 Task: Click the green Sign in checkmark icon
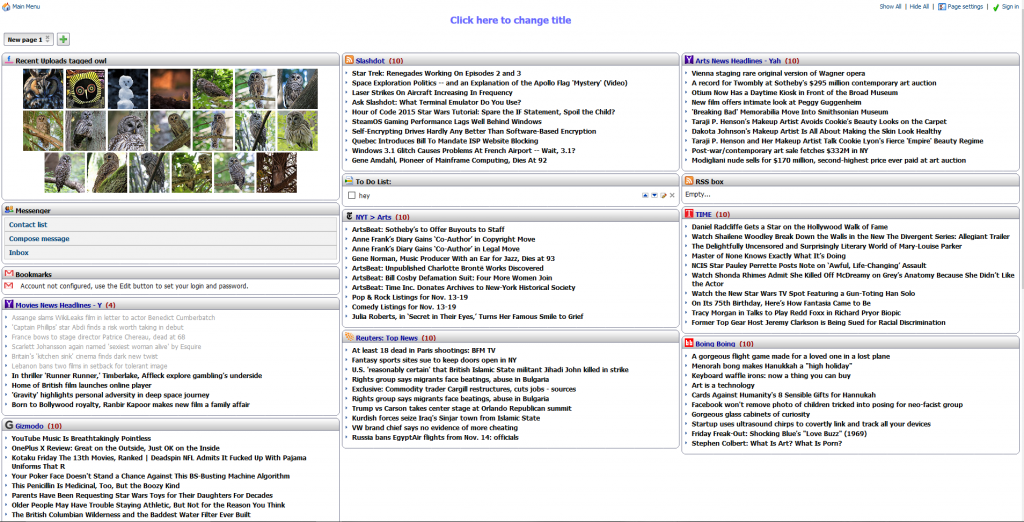(996, 7)
